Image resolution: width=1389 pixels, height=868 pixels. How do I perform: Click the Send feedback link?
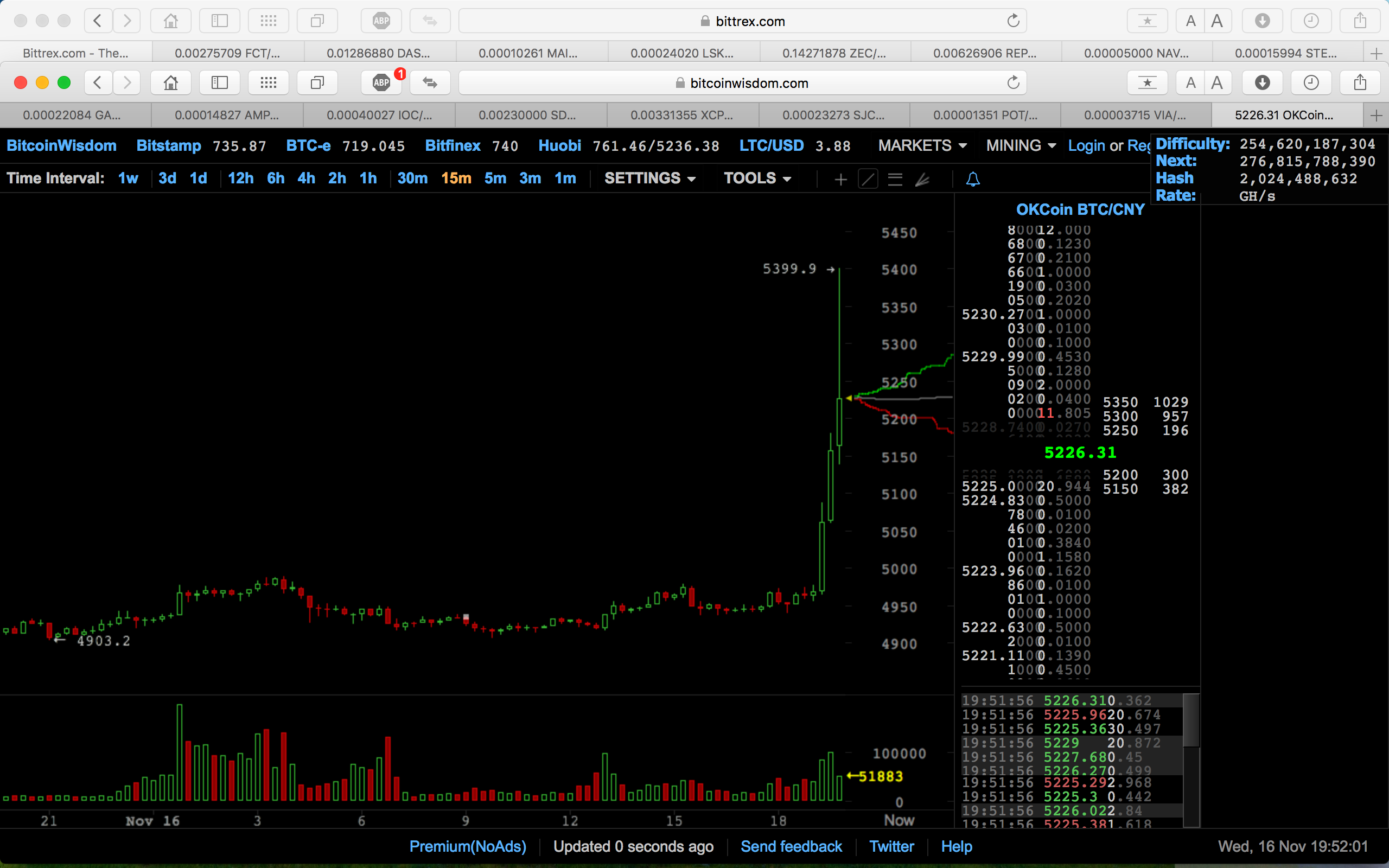791,846
